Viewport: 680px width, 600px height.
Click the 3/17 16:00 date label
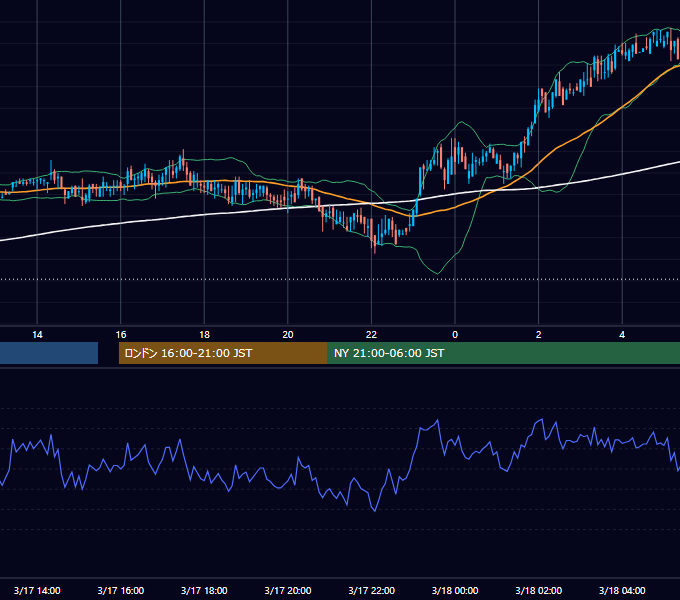[121, 590]
